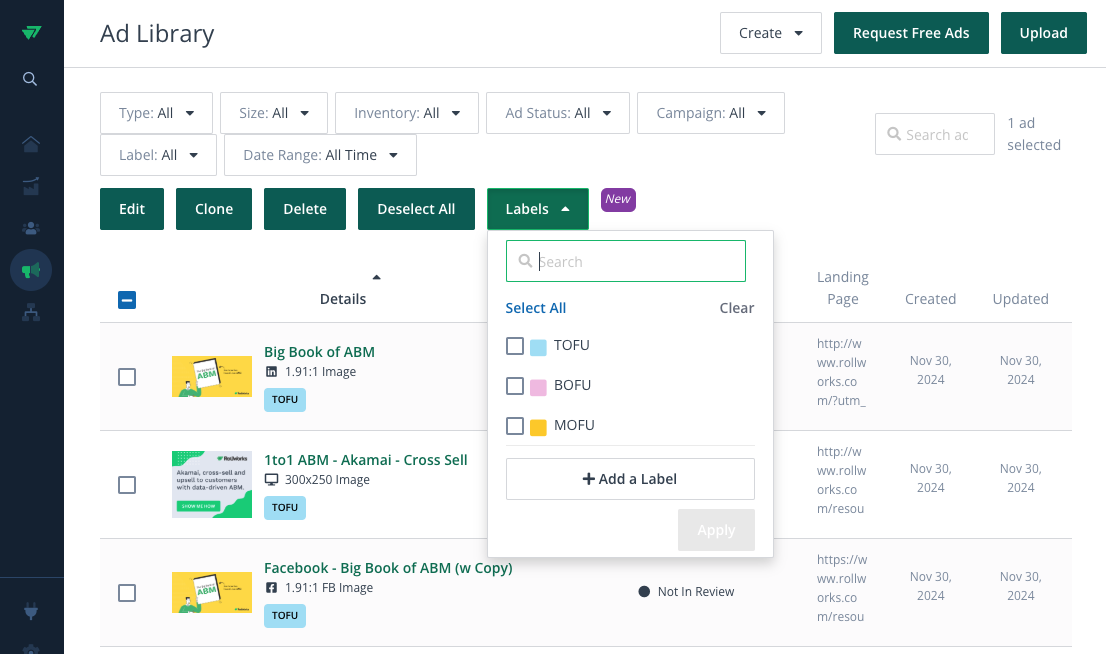Select the checkbox for the Big Book of ABM ad

click(127, 377)
